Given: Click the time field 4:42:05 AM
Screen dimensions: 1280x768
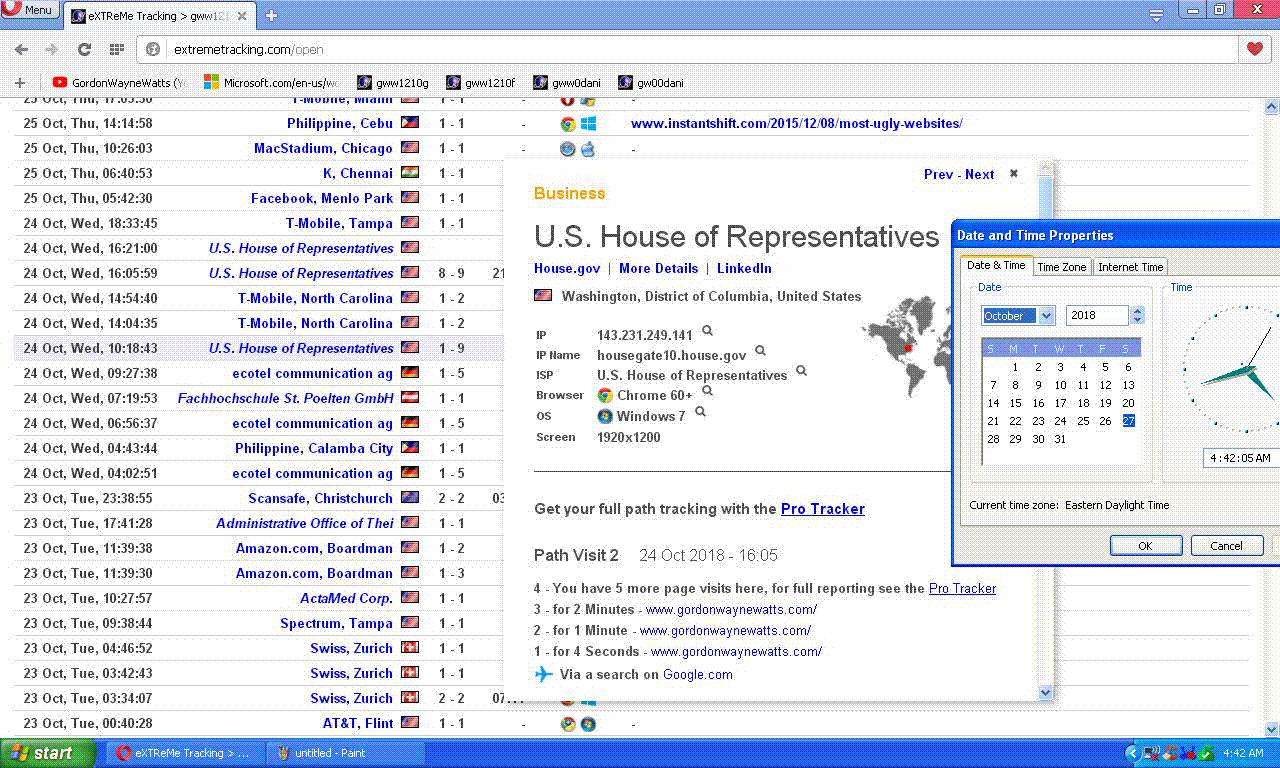Looking at the screenshot, I should (1241, 458).
